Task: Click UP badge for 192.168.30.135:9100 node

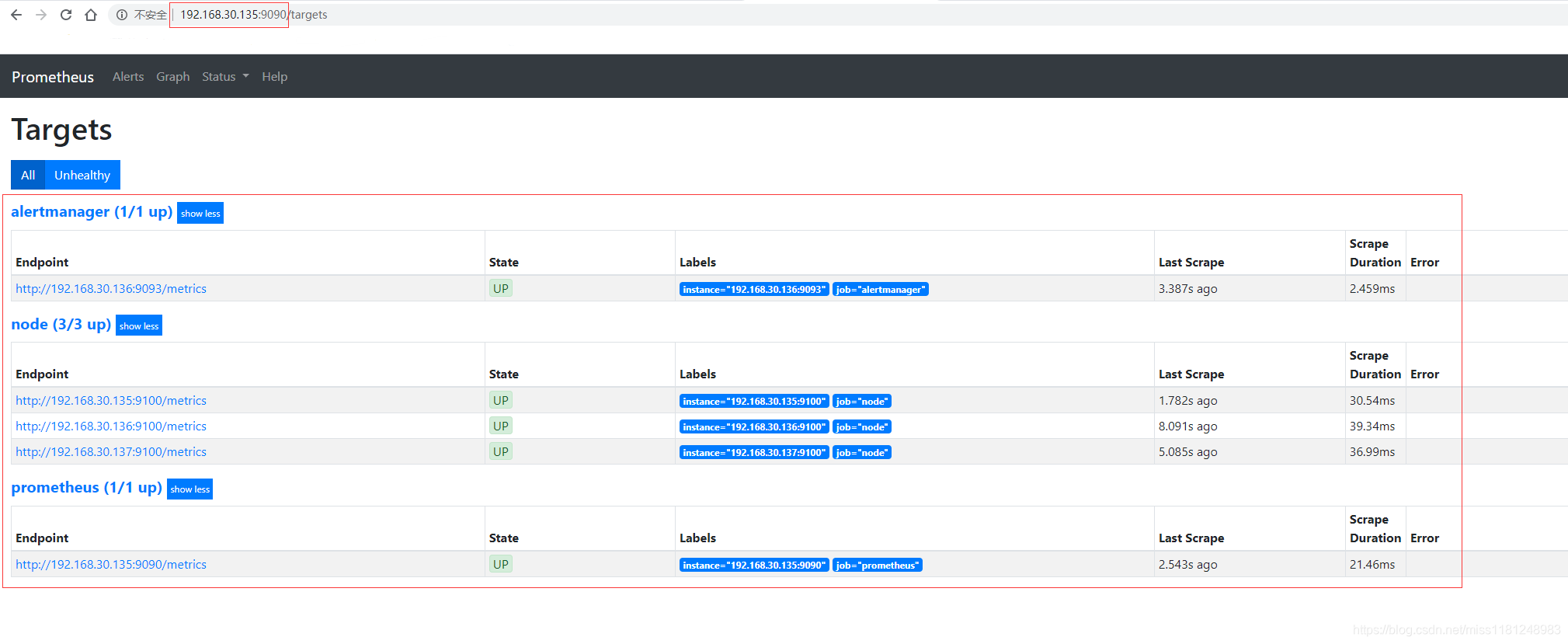Action: click(x=501, y=401)
